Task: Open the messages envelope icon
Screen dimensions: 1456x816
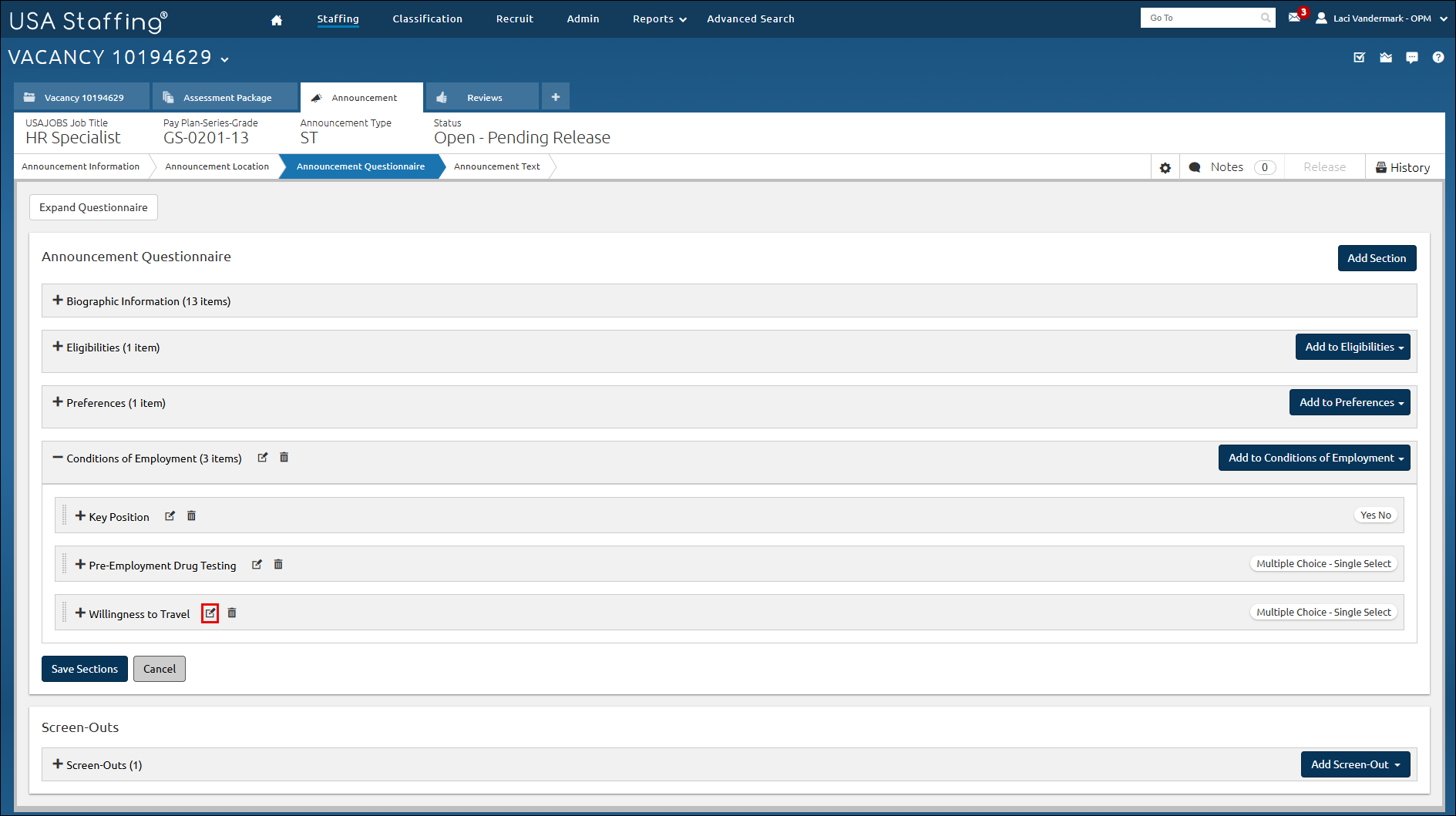Action: [1294, 18]
